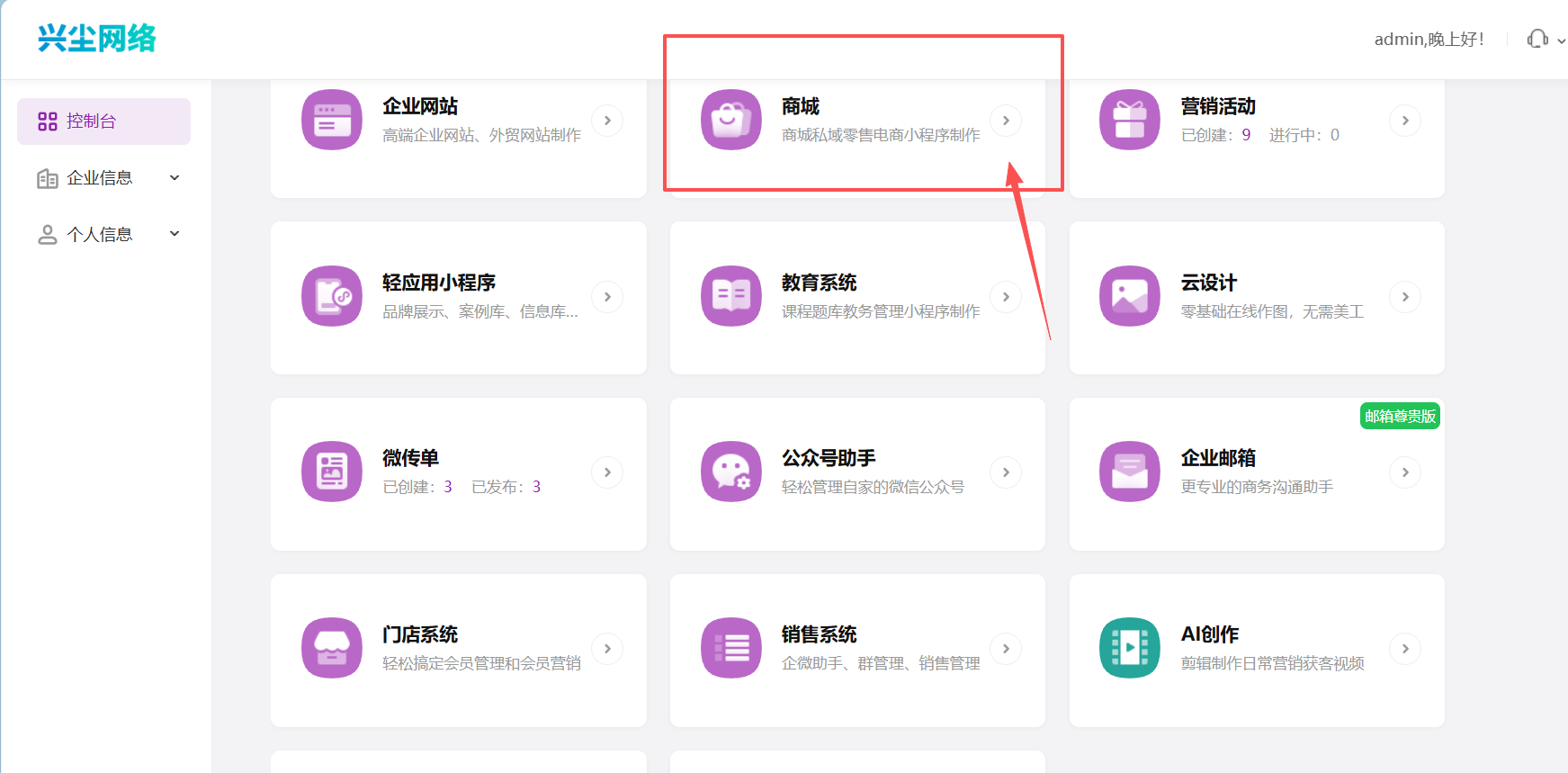Click the 邮箱尊贵版 green badge
This screenshot has width=1568, height=773.
pos(1400,416)
